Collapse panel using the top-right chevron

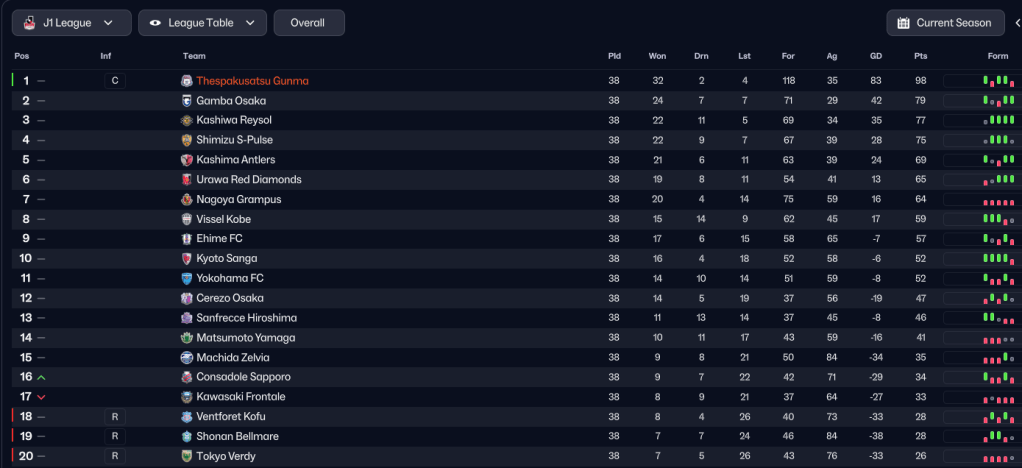coord(1017,23)
